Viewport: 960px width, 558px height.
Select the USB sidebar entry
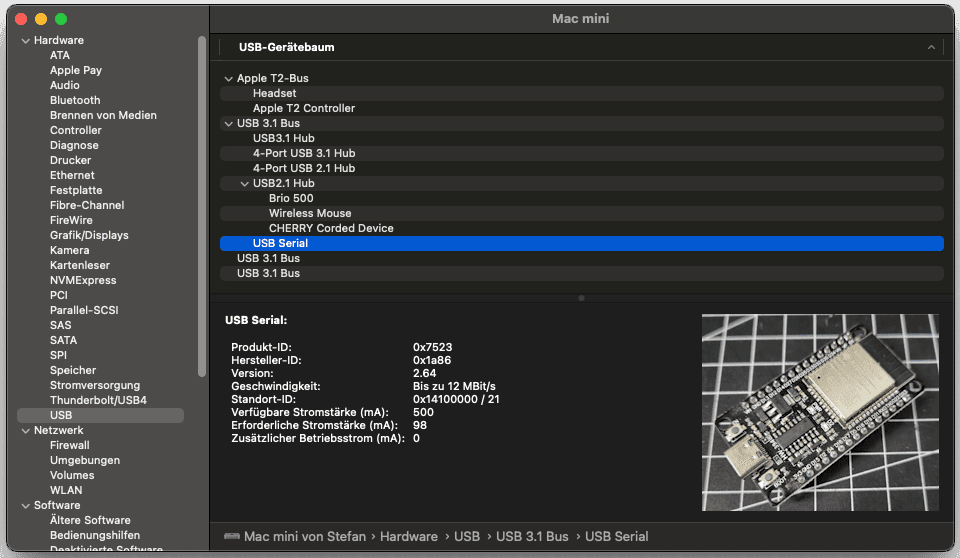(x=100, y=415)
